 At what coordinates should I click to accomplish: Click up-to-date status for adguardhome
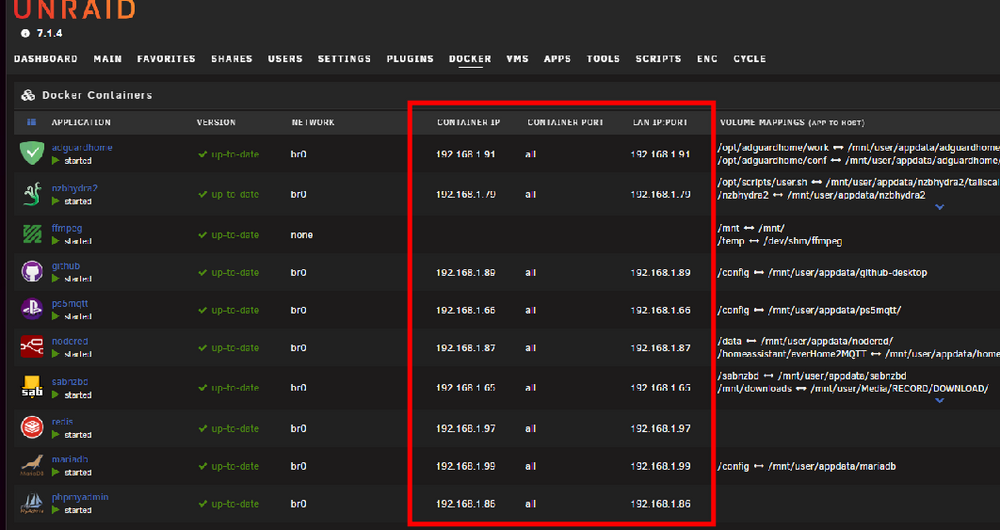pyautogui.click(x=228, y=154)
